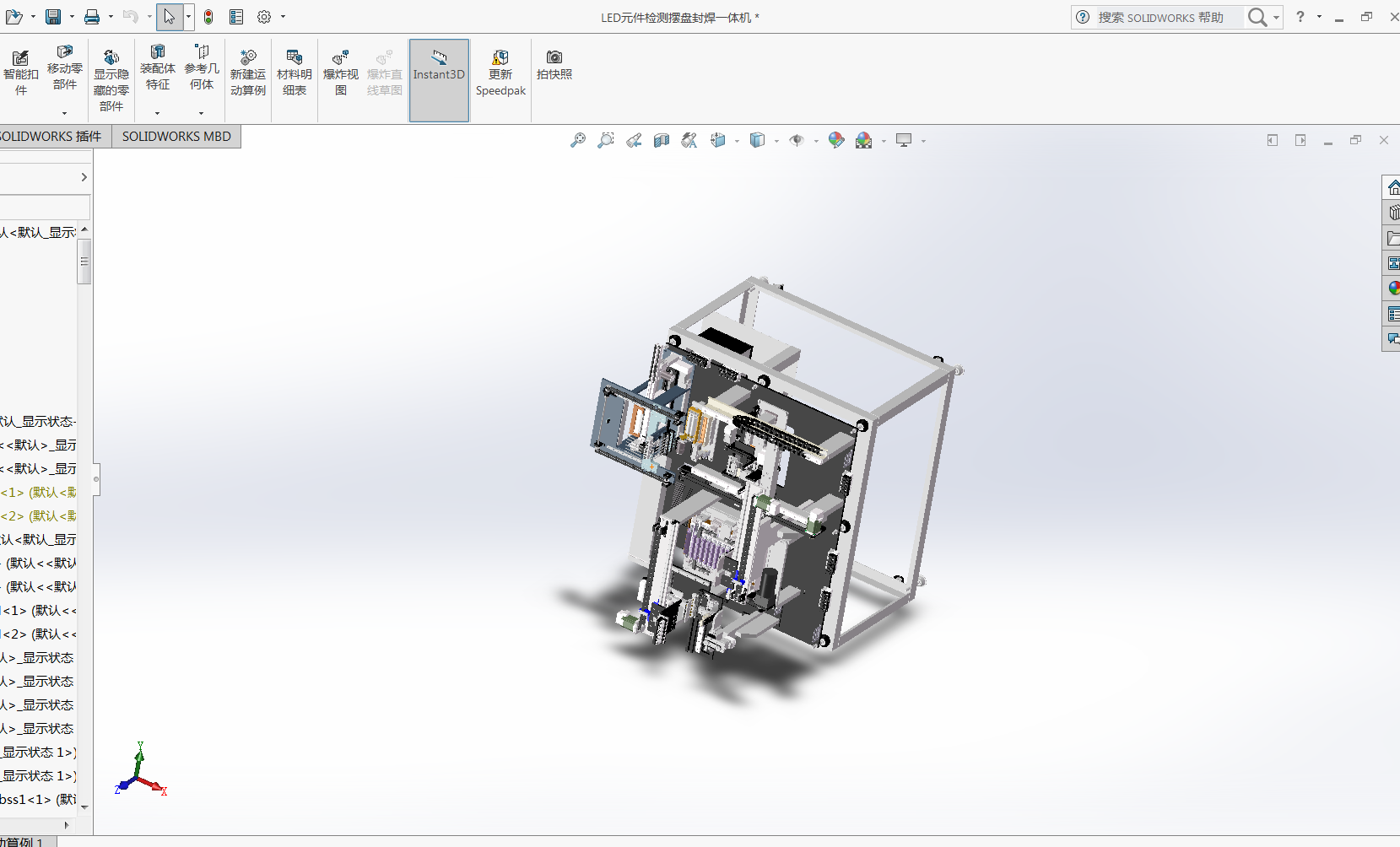
Task: Open the Apply Scene dropdown arrow
Action: [x=884, y=141]
